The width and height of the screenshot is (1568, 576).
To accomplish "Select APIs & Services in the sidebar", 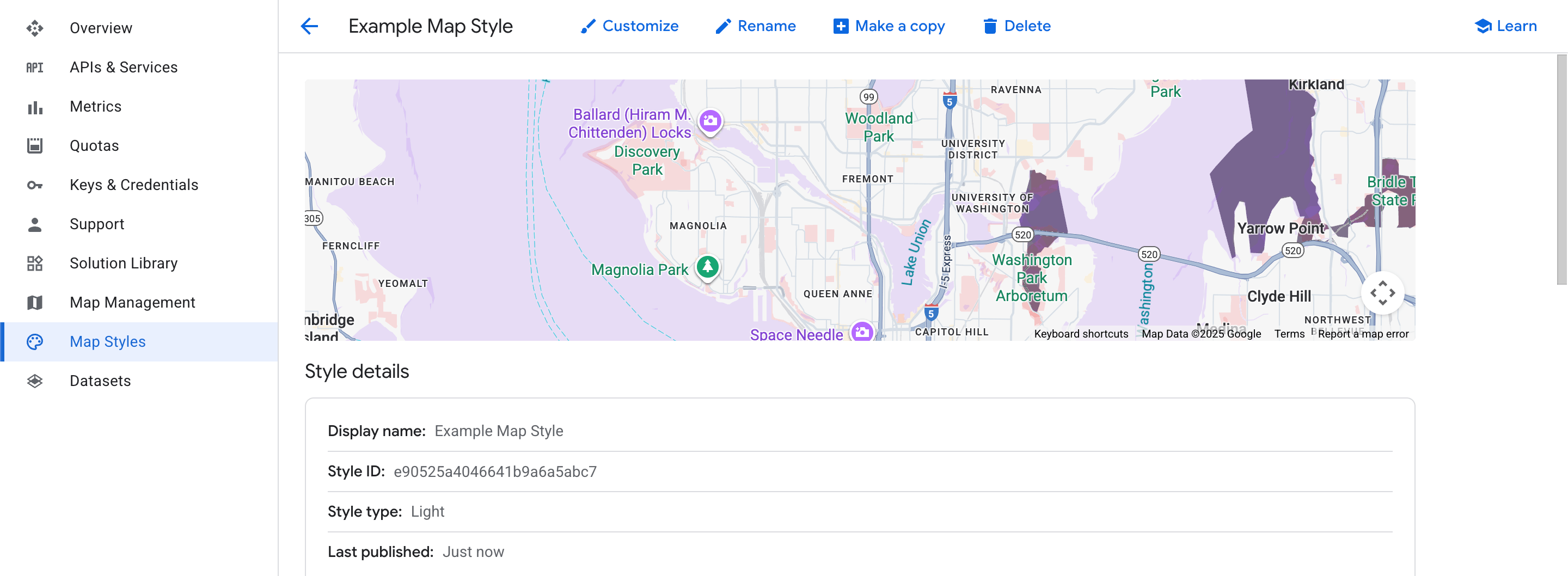I will pyautogui.click(x=124, y=67).
